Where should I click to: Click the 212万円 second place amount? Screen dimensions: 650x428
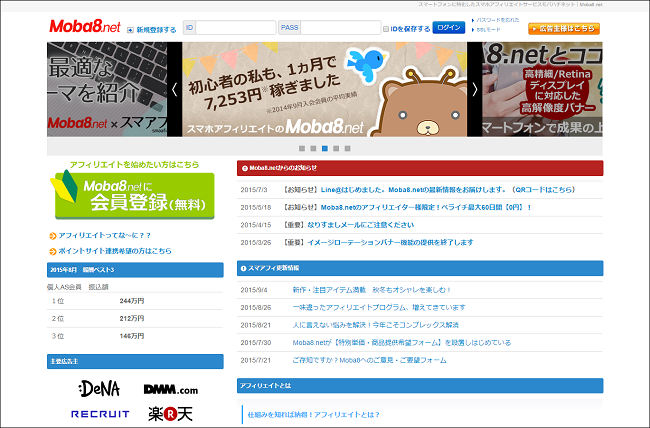(131, 318)
